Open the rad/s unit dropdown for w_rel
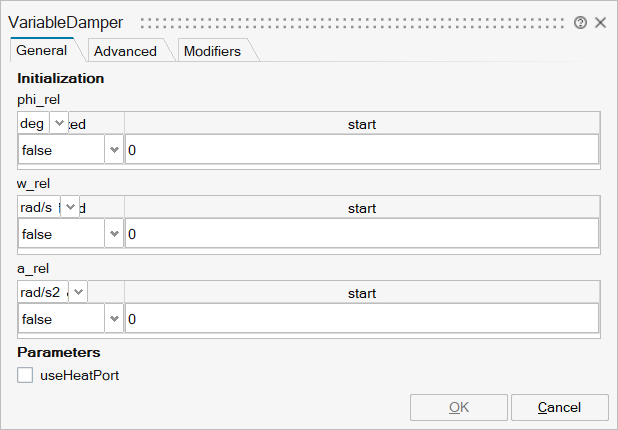Image resolution: width=618 pixels, height=430 pixels. point(70,208)
